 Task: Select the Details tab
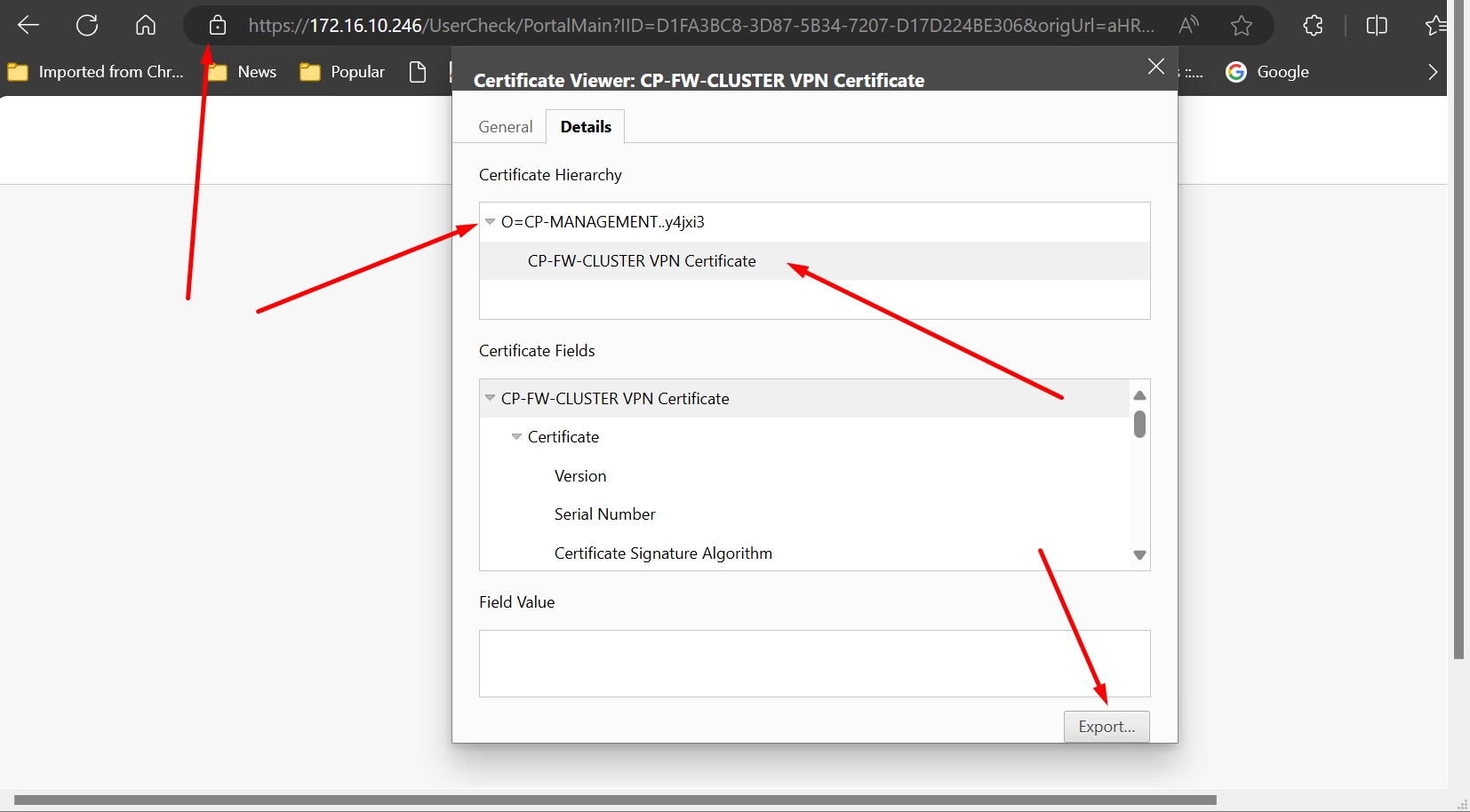pos(586,126)
